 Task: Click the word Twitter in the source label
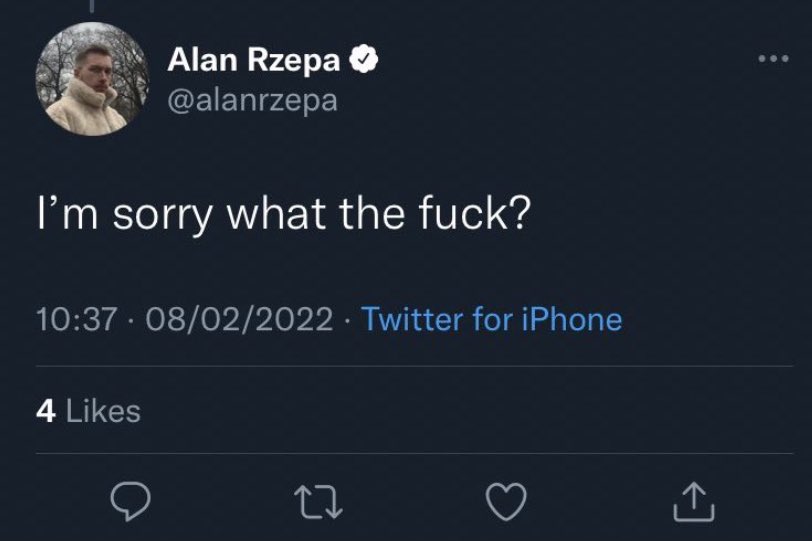(x=410, y=319)
